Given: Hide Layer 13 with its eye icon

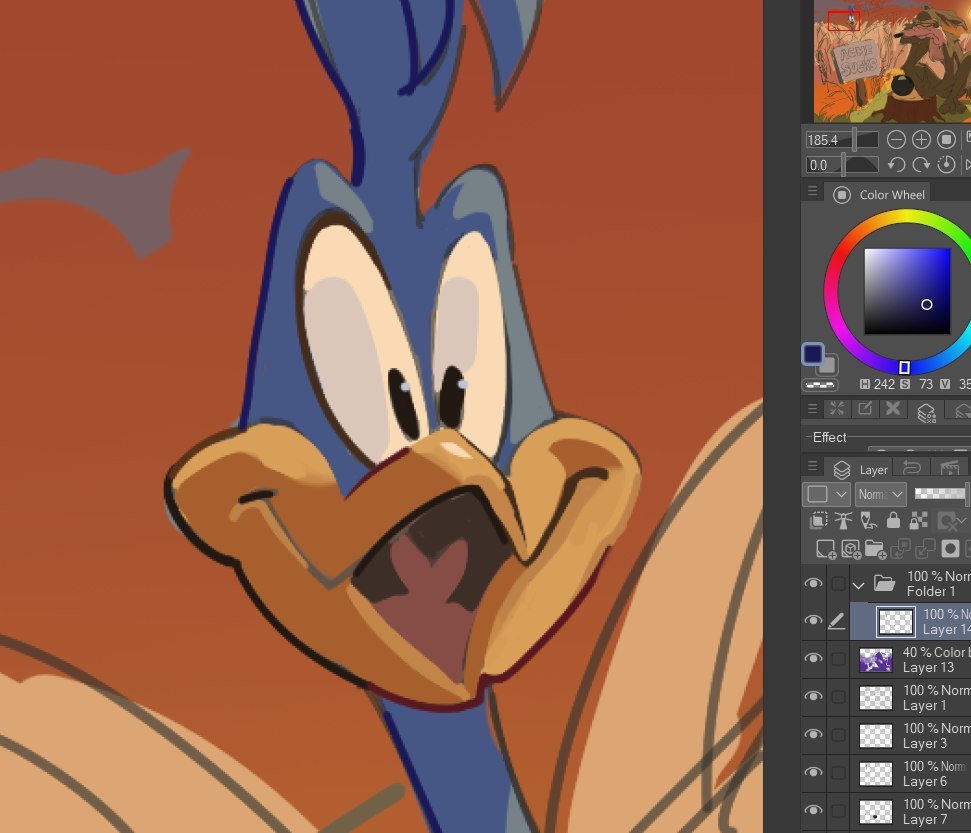Looking at the screenshot, I should coord(814,659).
